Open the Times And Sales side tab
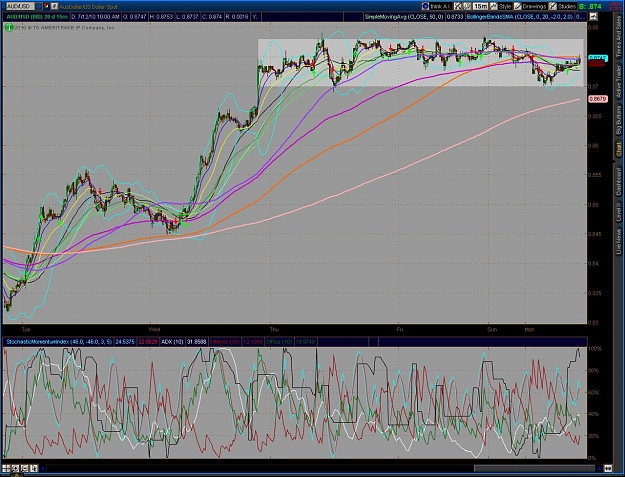This screenshot has height=477, width=625. coord(618,38)
